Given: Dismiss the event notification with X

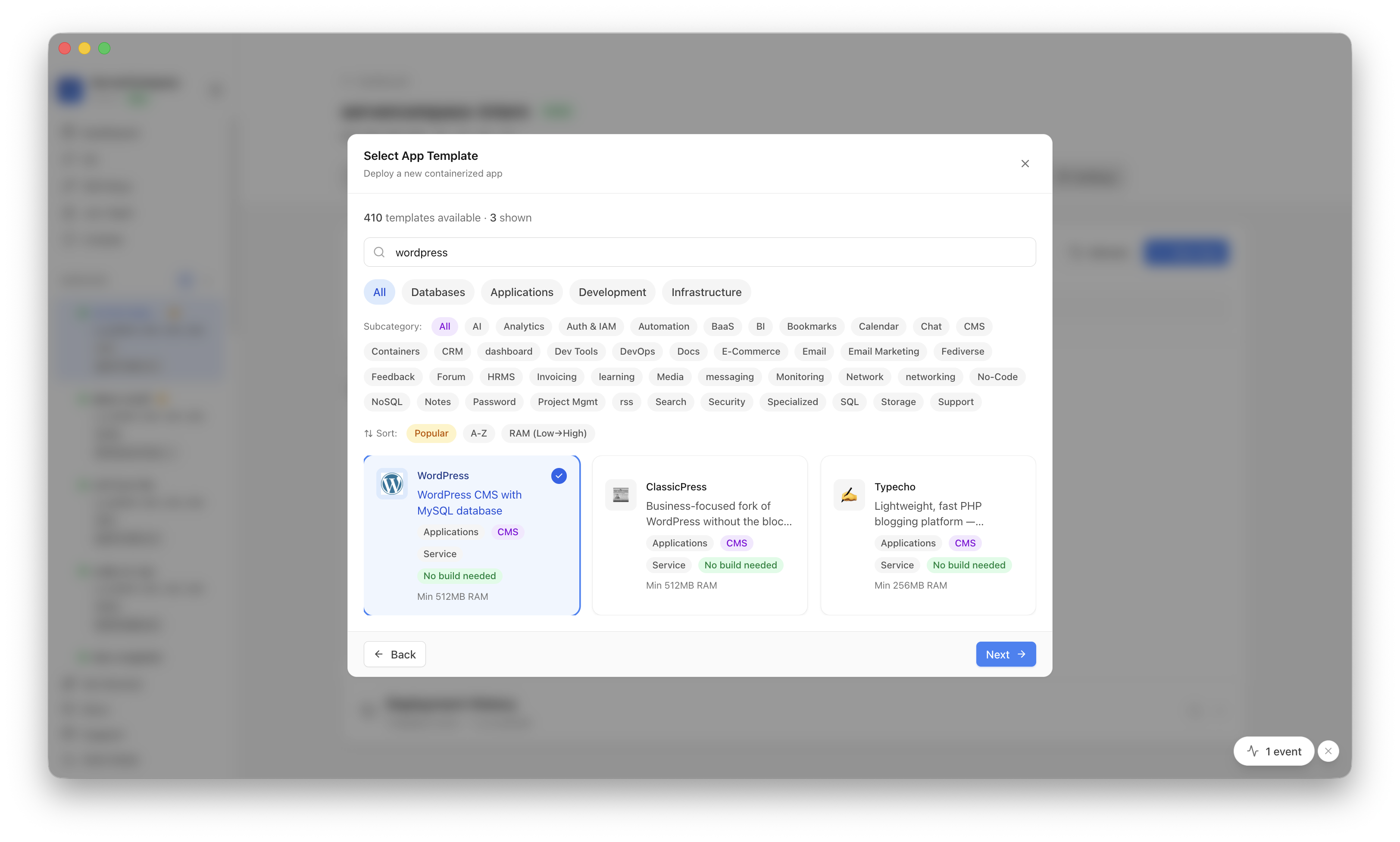Looking at the screenshot, I should pyautogui.click(x=1327, y=751).
